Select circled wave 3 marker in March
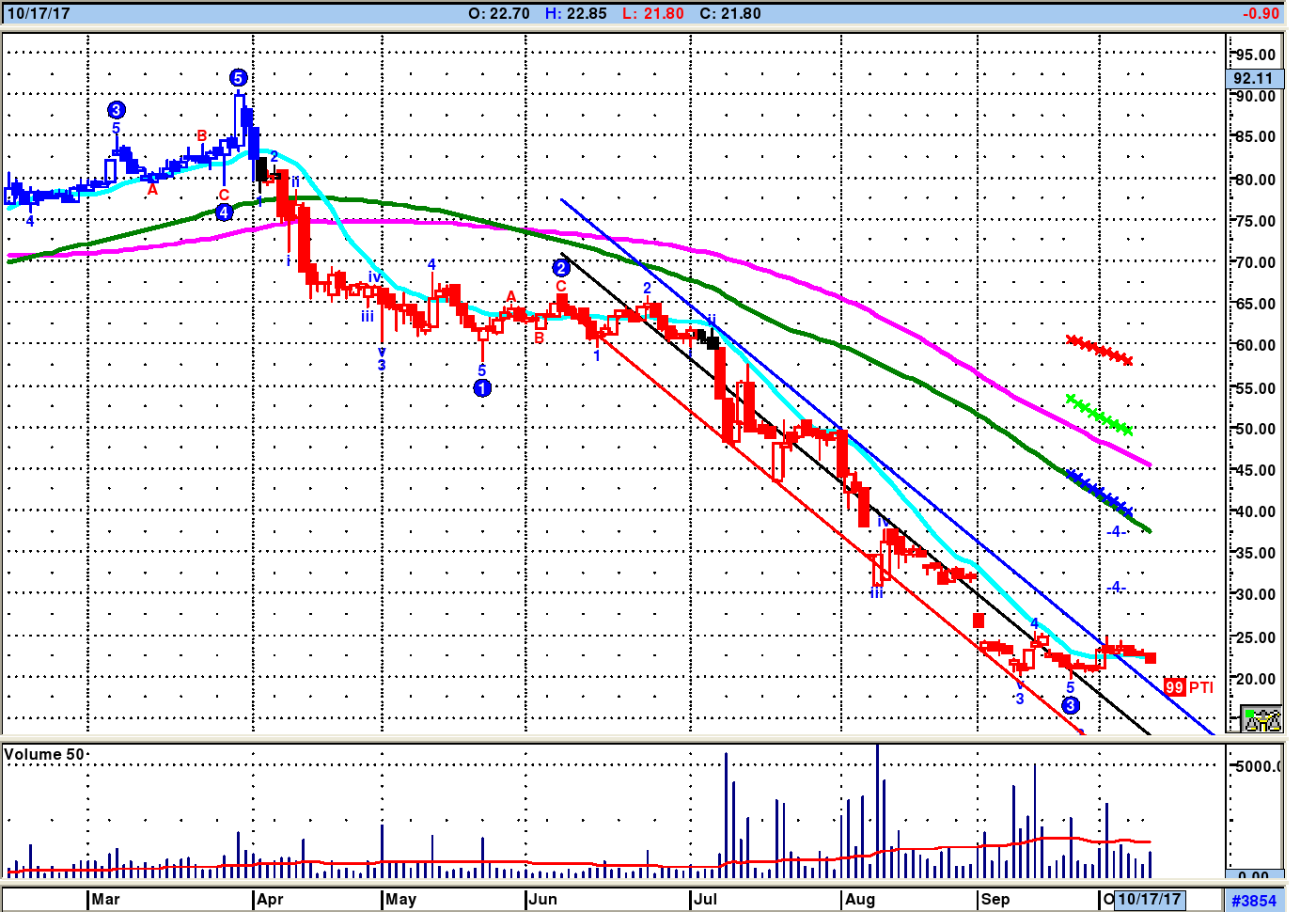This screenshot has height=912, width=1316. click(x=117, y=110)
